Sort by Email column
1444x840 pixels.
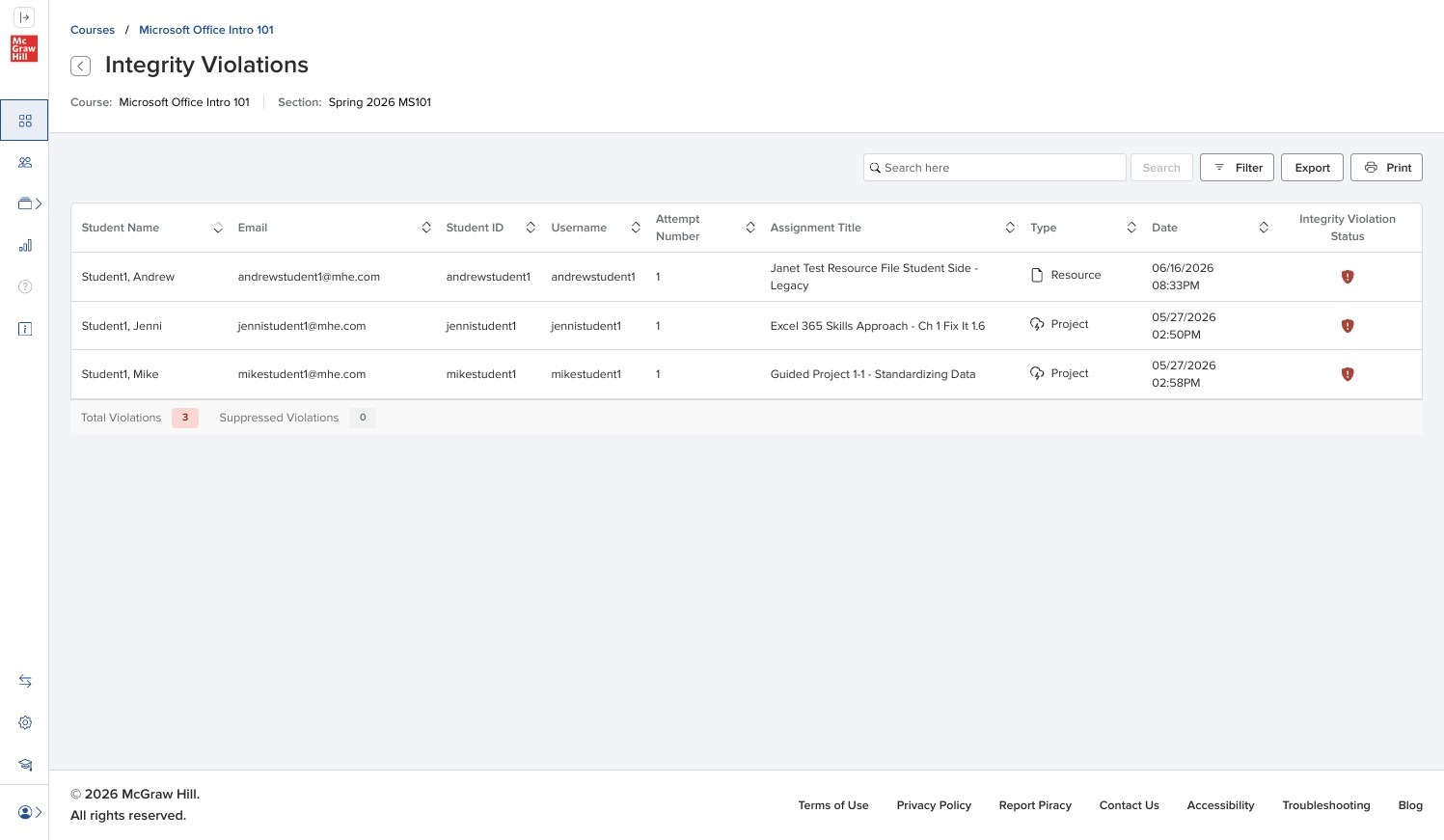pos(426,228)
